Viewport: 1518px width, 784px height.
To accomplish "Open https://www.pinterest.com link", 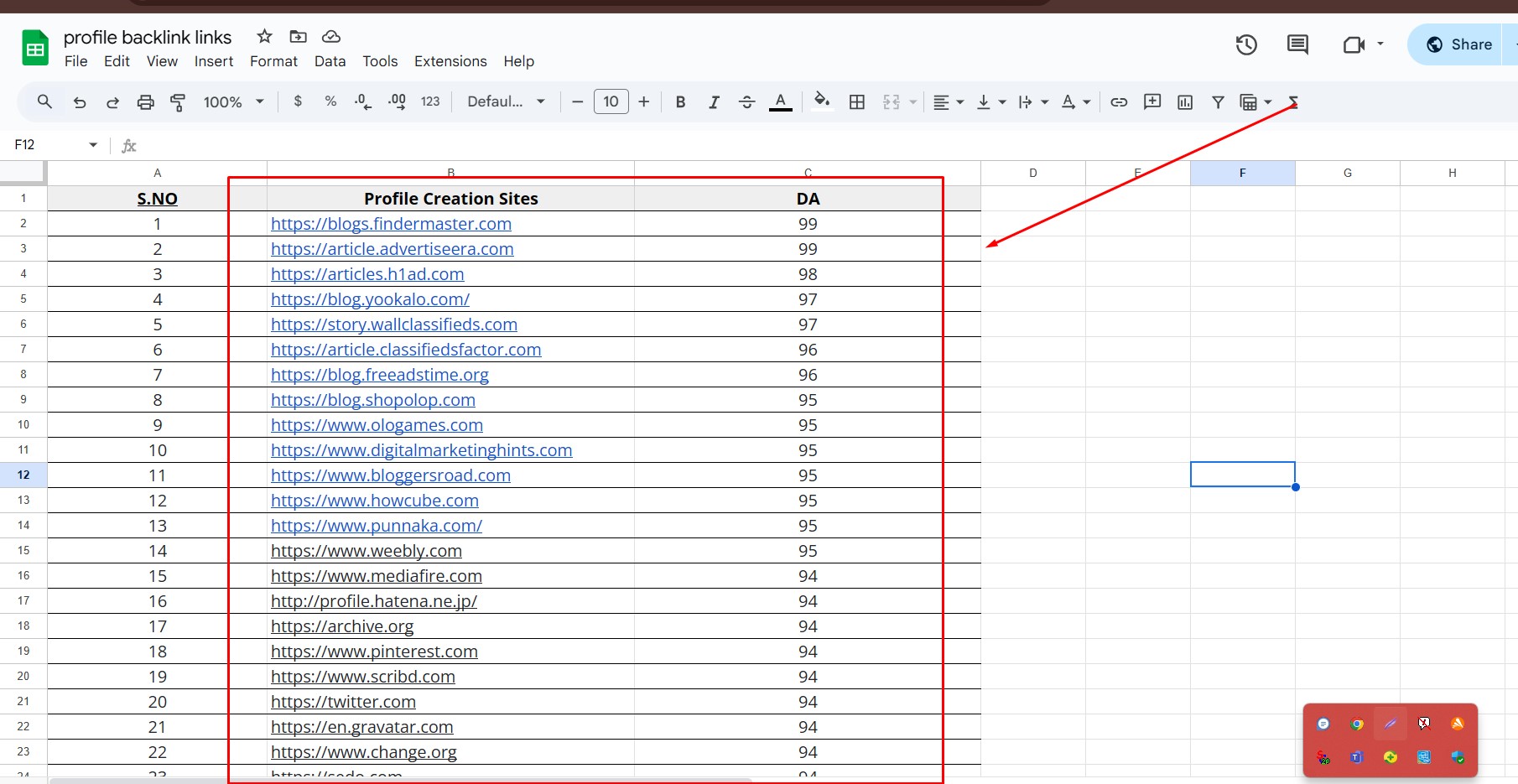I will (x=374, y=652).
